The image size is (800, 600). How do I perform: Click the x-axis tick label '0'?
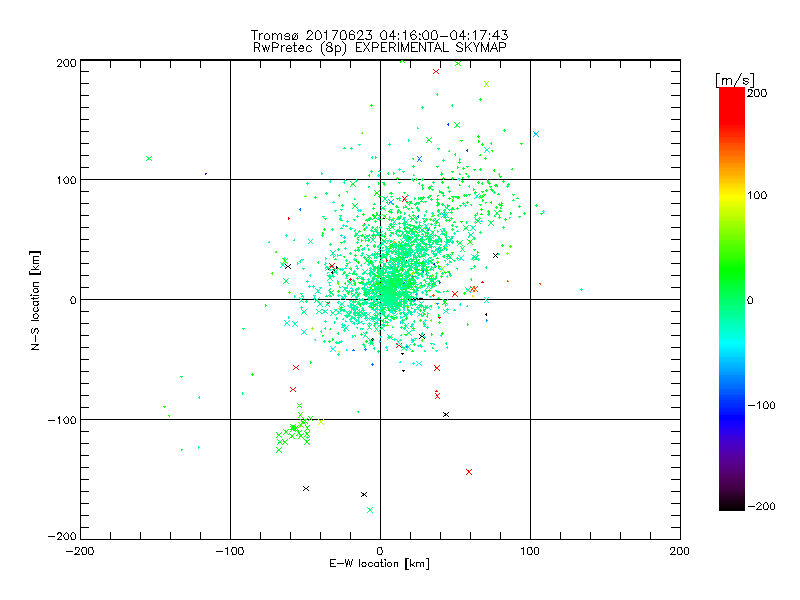[x=380, y=551]
